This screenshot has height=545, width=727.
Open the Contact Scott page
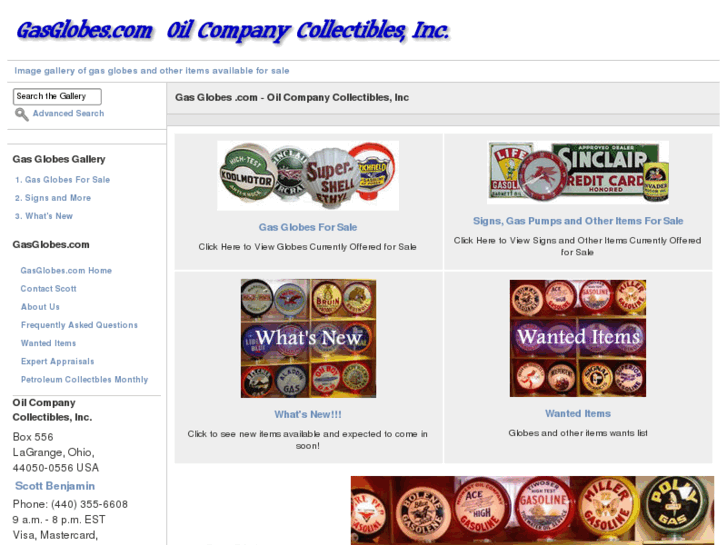[x=48, y=289]
